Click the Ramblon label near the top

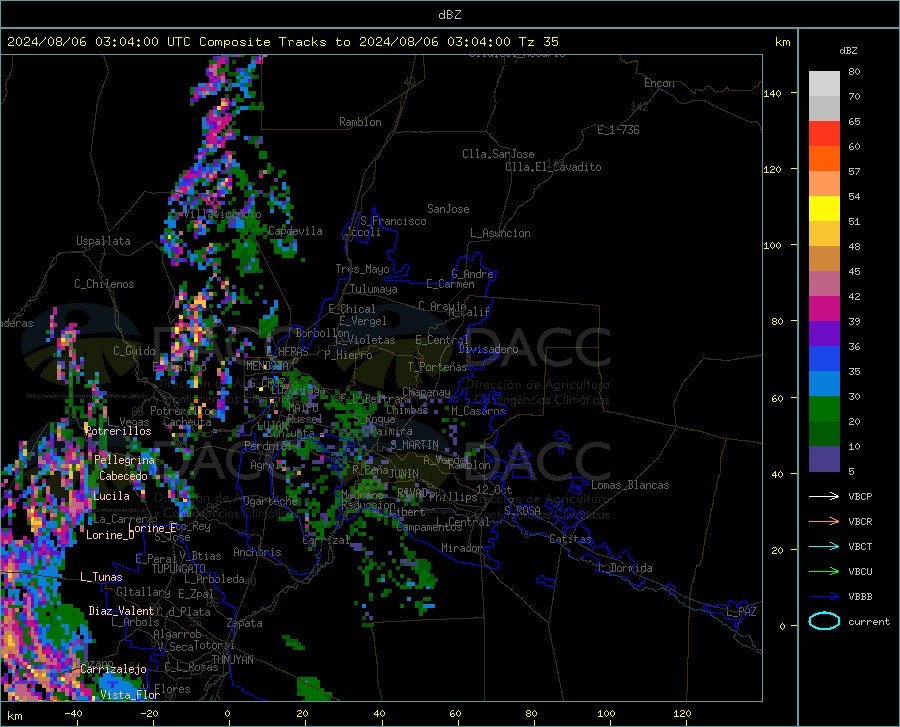pyautogui.click(x=360, y=122)
